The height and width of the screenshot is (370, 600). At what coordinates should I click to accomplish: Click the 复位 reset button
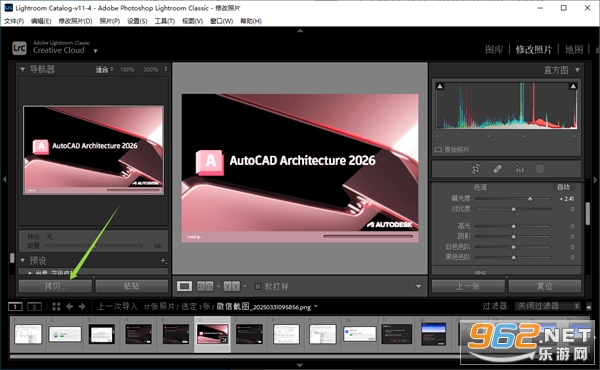click(545, 286)
